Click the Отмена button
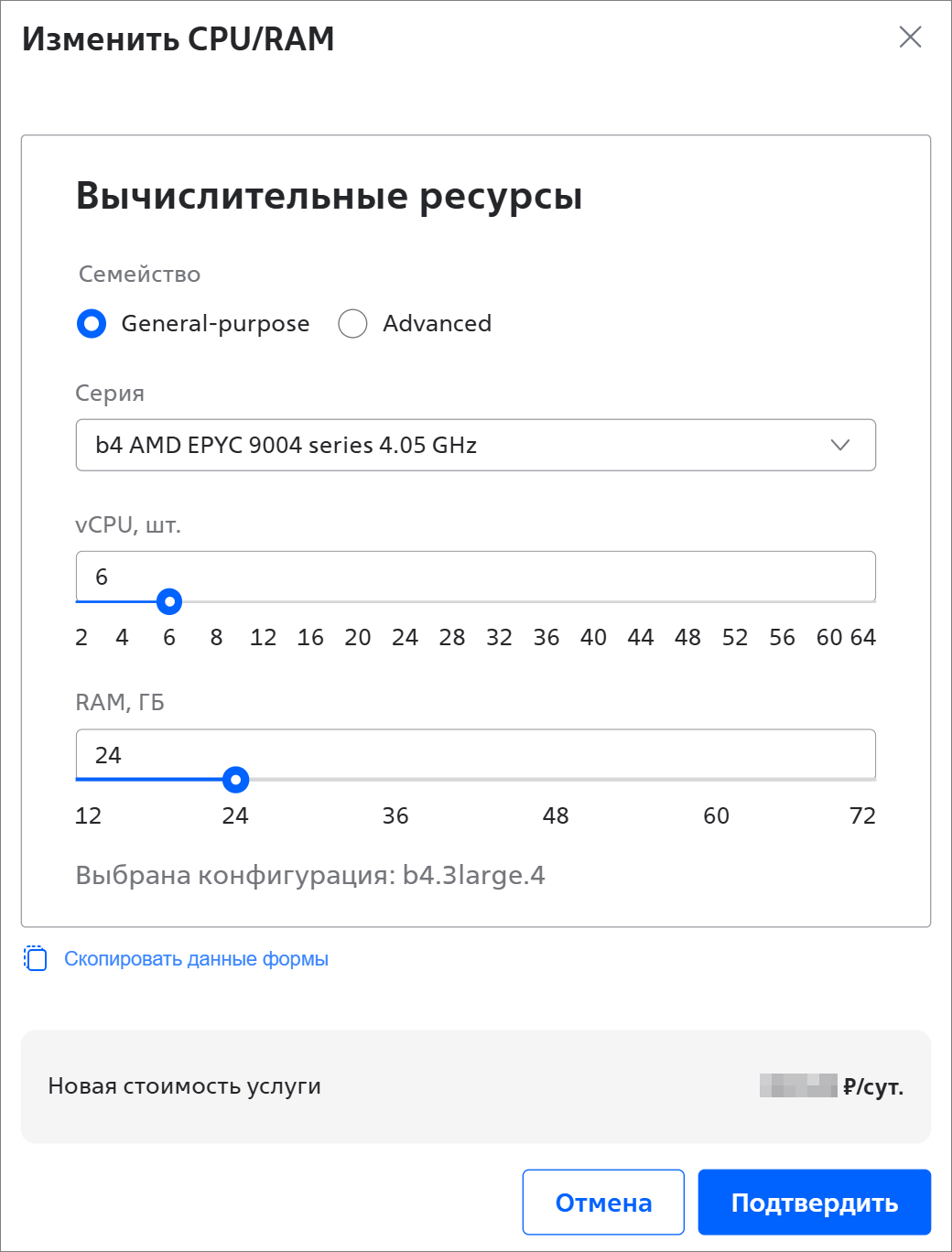Screen dimensions: 952x1252 pos(603,1202)
